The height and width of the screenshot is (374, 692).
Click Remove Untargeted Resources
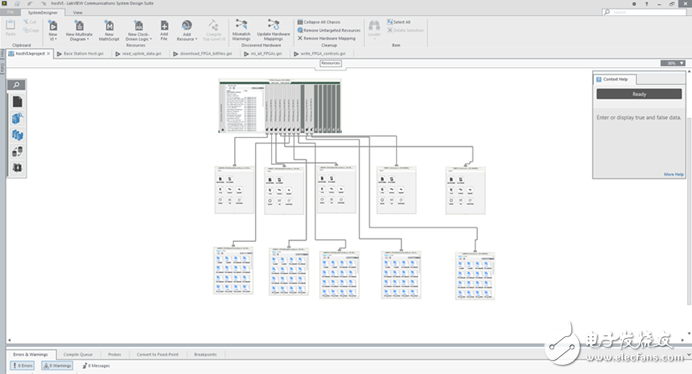[329, 30]
